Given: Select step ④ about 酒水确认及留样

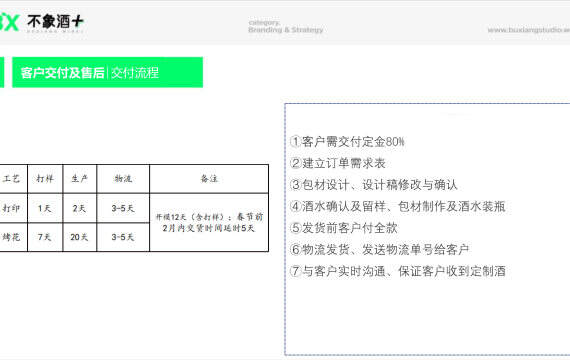Looking at the screenshot, I should (398, 206).
